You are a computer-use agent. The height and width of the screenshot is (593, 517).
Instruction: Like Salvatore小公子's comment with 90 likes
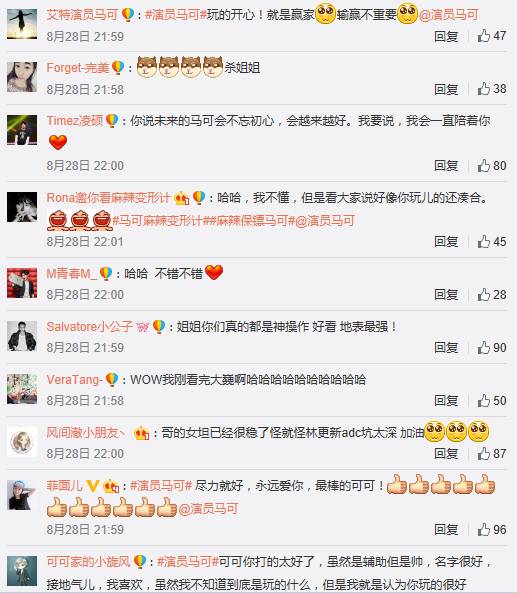click(x=491, y=348)
